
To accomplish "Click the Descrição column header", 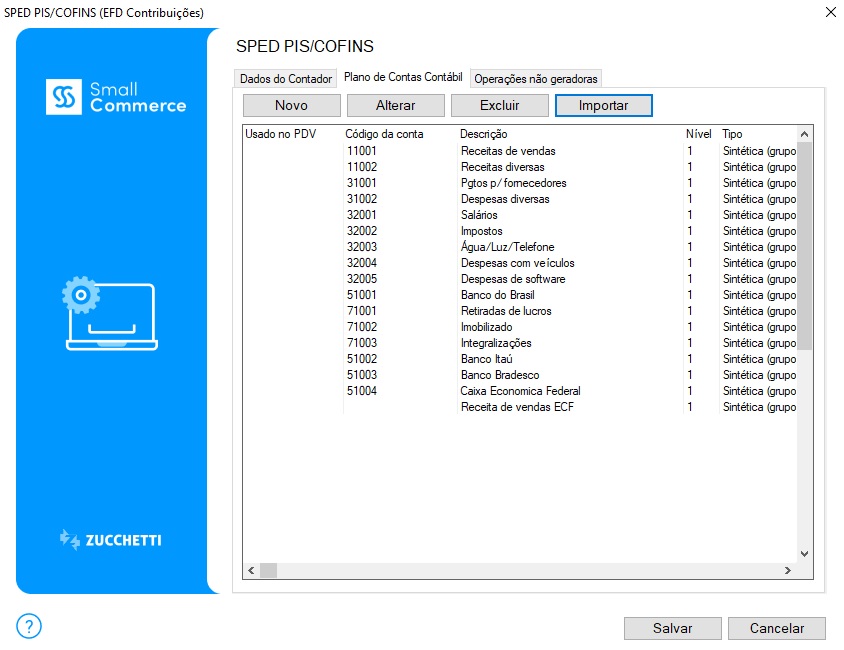I will tap(484, 134).
